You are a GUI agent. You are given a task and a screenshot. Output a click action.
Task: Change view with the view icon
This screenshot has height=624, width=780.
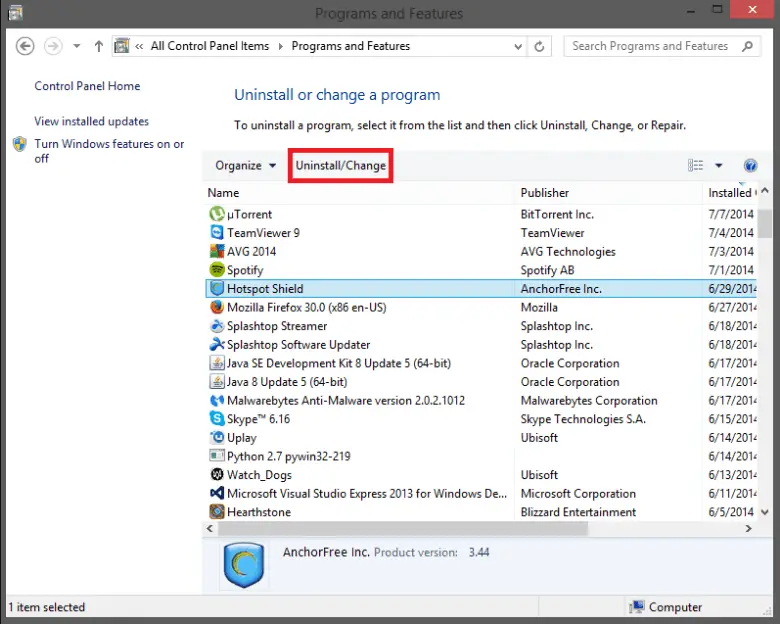click(x=695, y=166)
